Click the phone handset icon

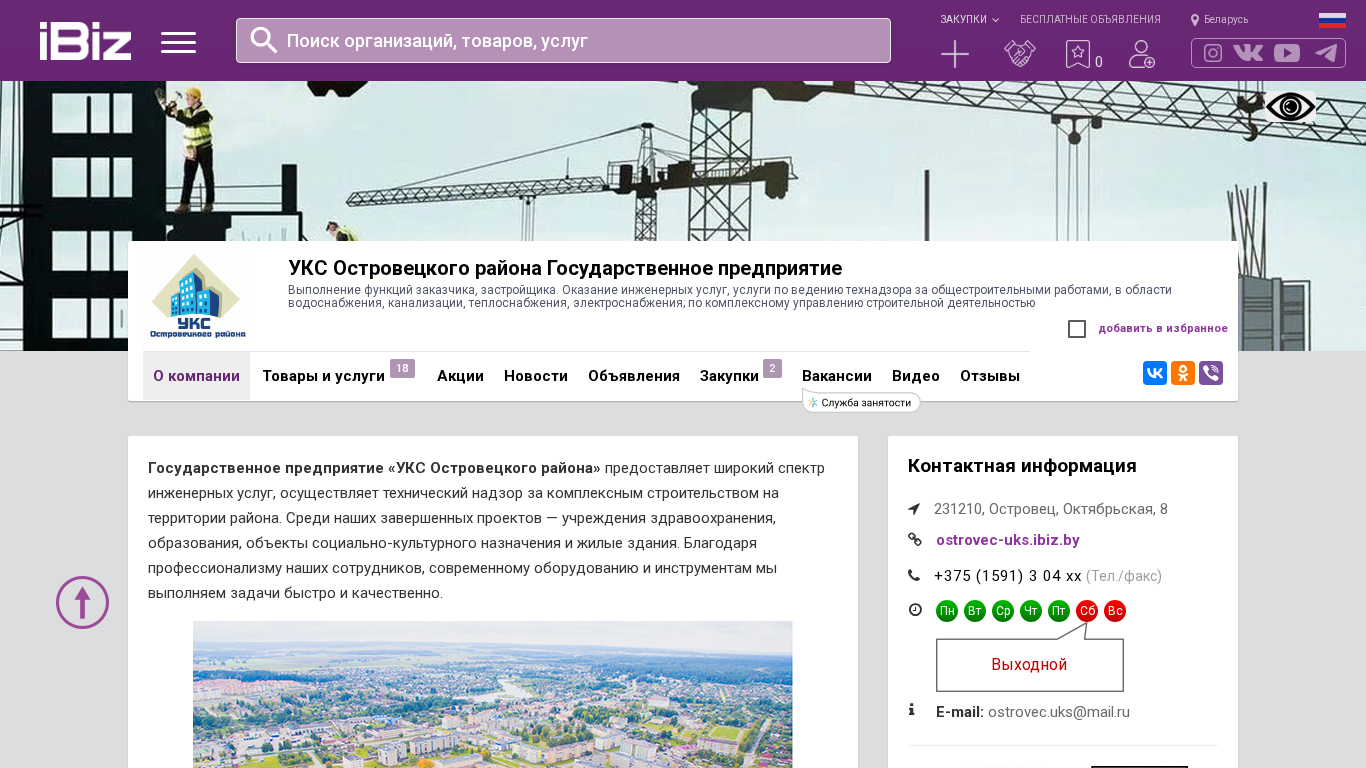point(914,575)
